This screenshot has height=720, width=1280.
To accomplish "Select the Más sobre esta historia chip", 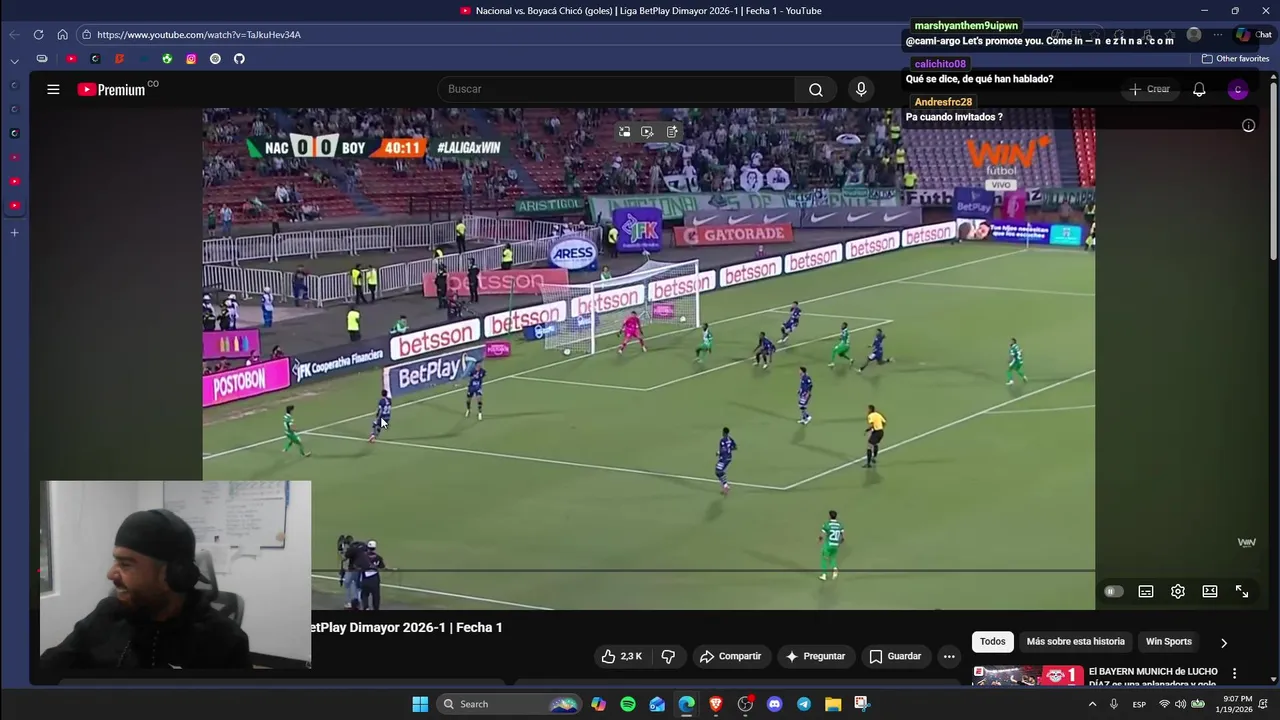I will 1076,641.
